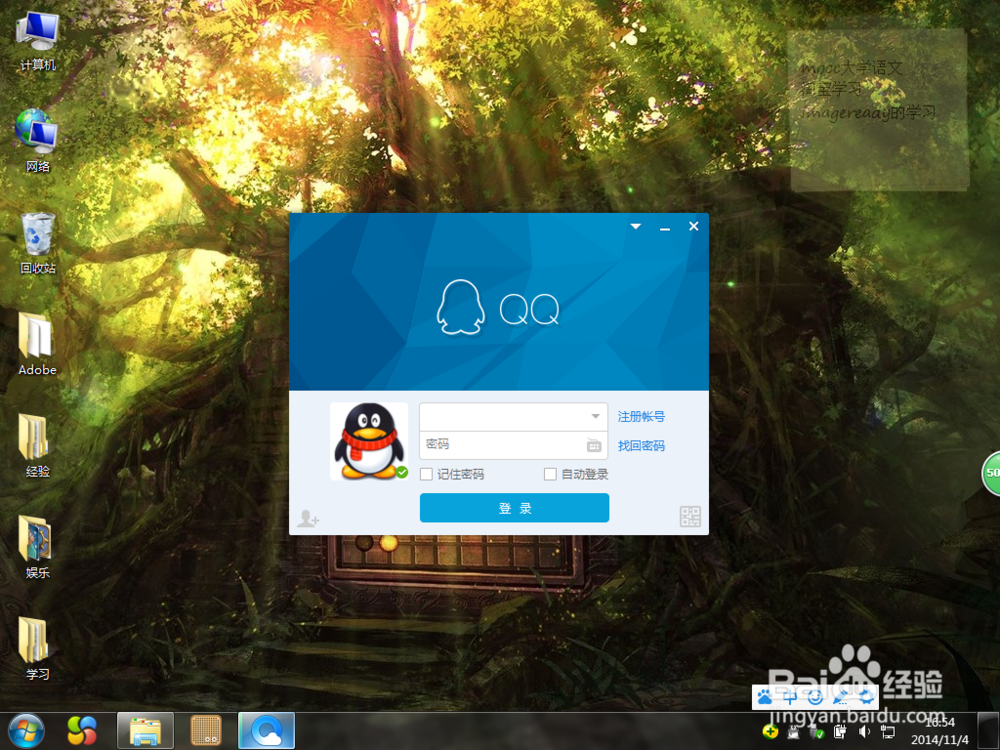
Task: Select the 学习 folder on desktop
Action: tap(37, 648)
